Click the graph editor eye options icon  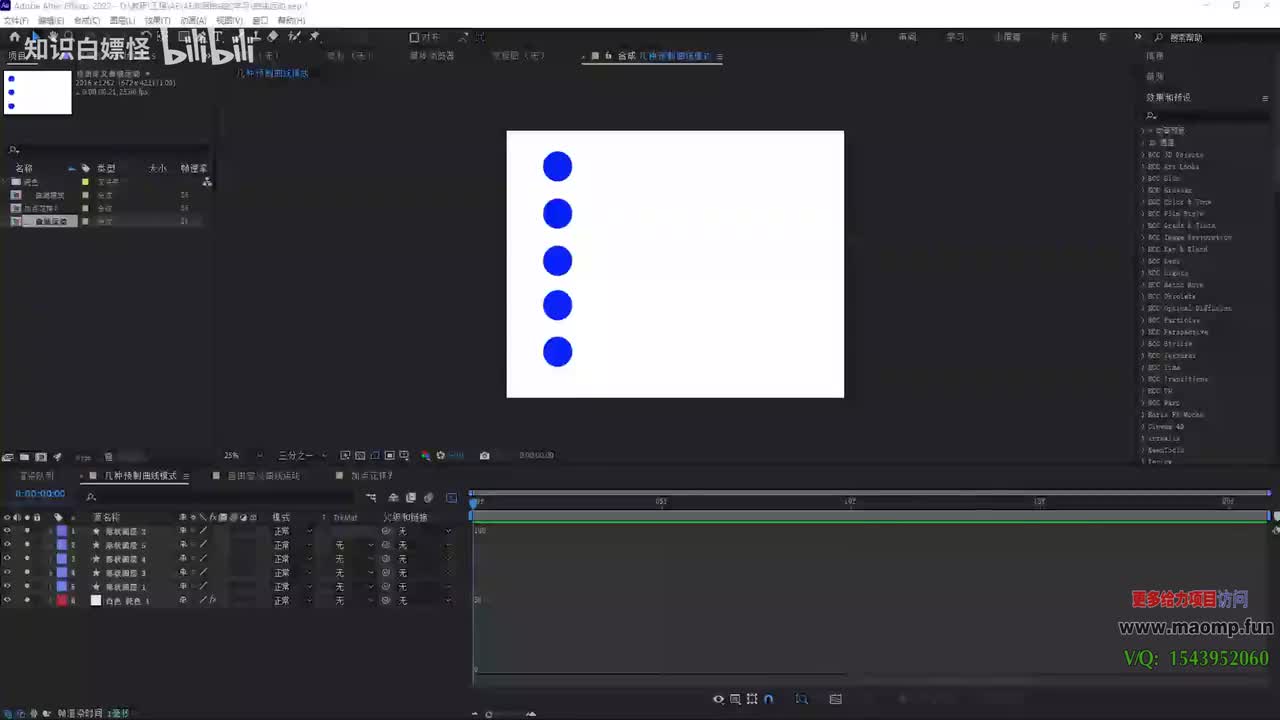[718, 699]
